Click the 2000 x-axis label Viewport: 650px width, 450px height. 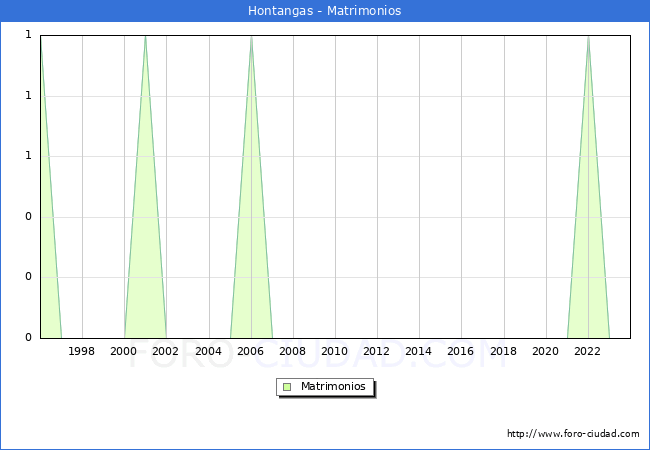point(124,351)
